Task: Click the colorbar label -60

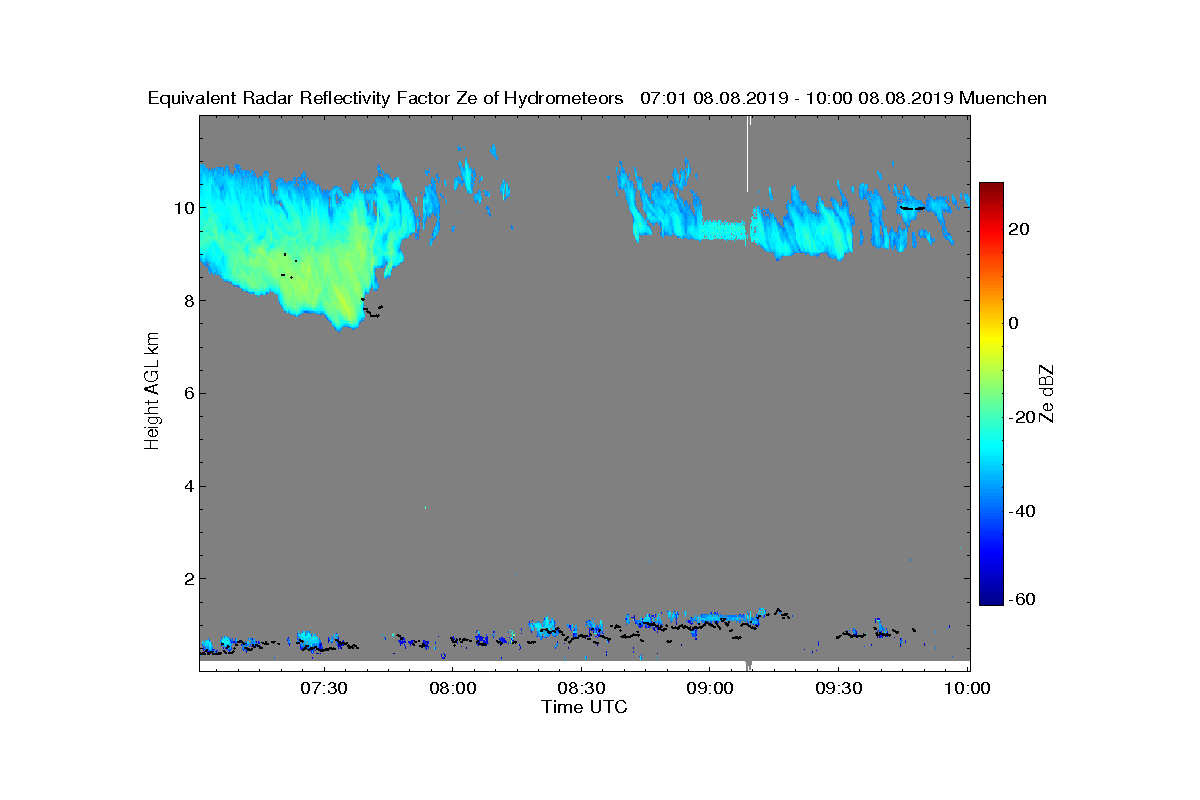Action: point(1022,600)
